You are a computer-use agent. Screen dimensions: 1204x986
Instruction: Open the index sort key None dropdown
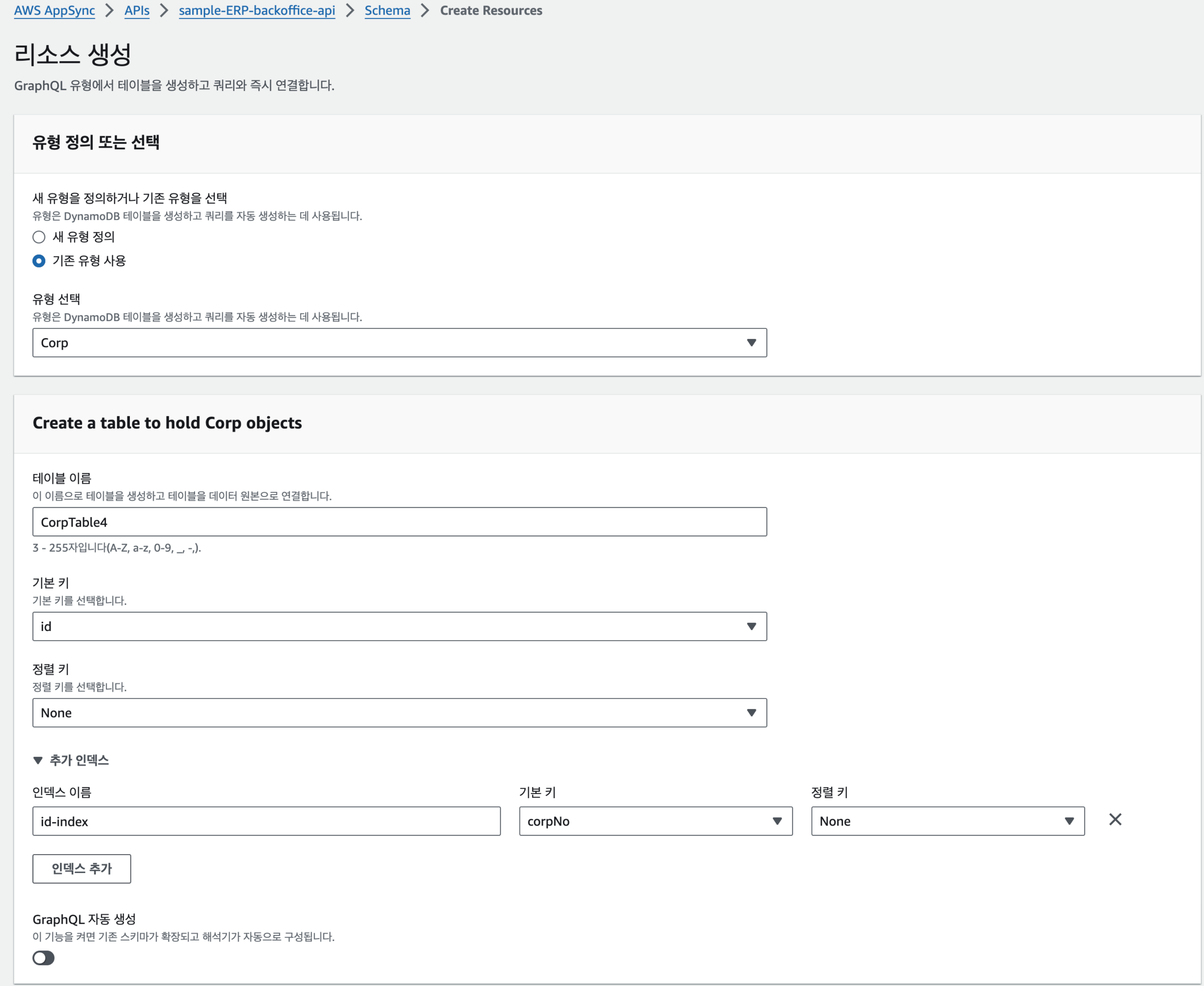[x=947, y=821]
